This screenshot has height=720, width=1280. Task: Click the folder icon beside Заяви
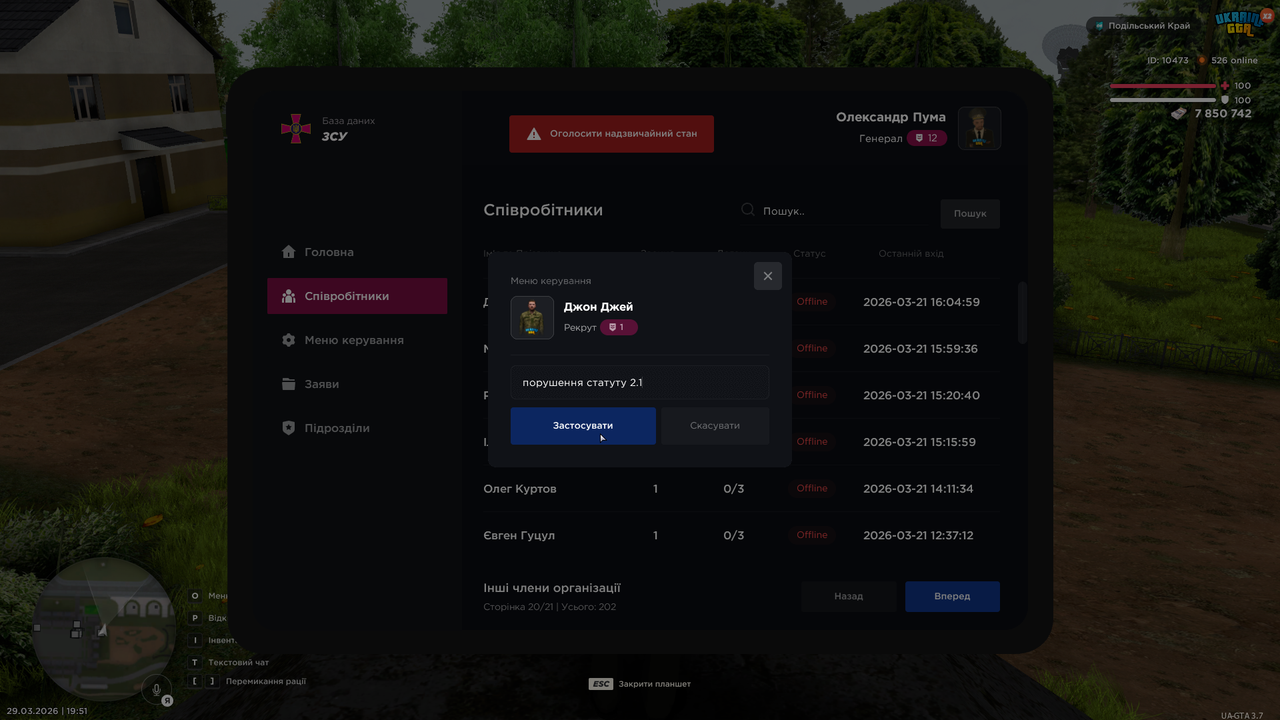(289, 384)
